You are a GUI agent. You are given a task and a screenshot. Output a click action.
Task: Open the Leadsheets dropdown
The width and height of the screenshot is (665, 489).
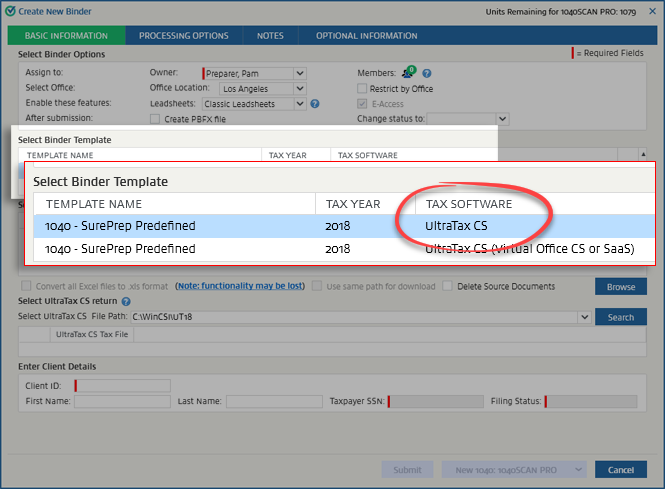pyautogui.click(x=300, y=103)
